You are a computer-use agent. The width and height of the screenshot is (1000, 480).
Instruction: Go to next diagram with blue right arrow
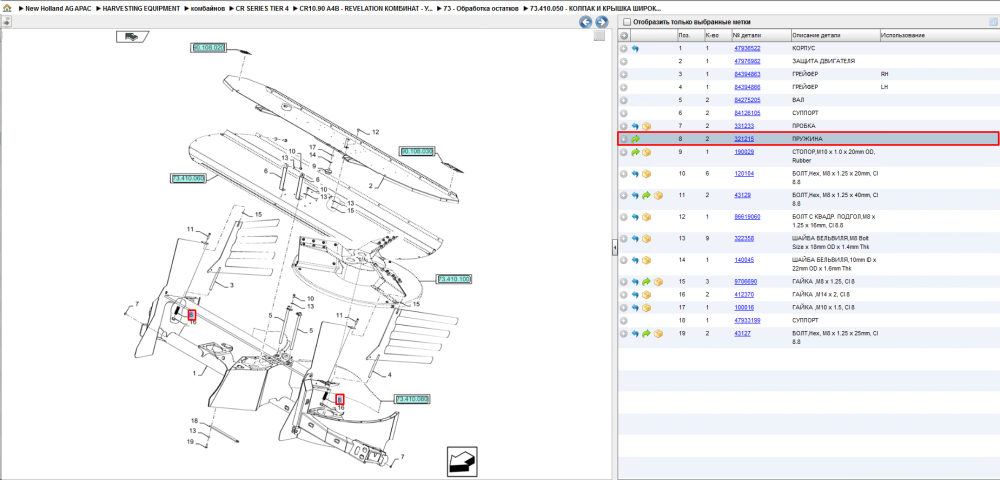[x=601, y=22]
